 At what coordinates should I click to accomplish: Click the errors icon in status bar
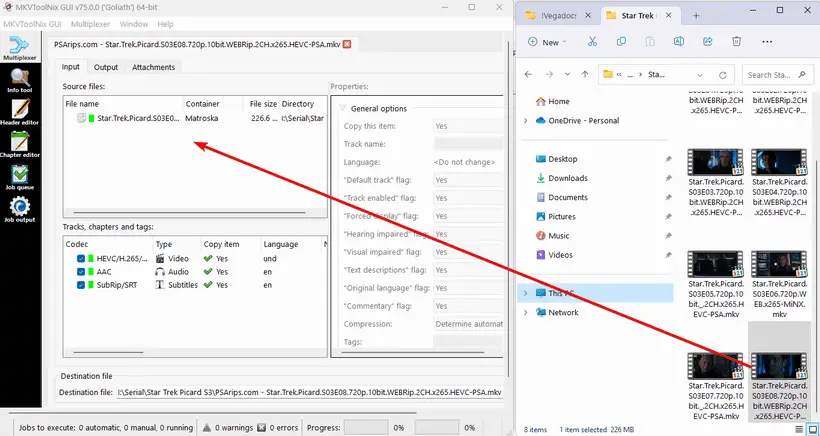click(262, 427)
